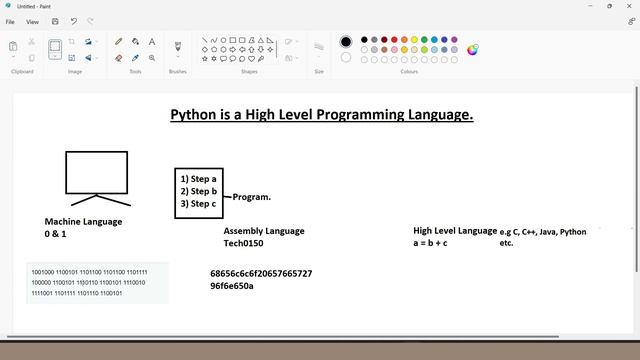The image size is (640, 360).
Task: Click the horizontal scrollbar below the canvas
Action: (x=282, y=337)
